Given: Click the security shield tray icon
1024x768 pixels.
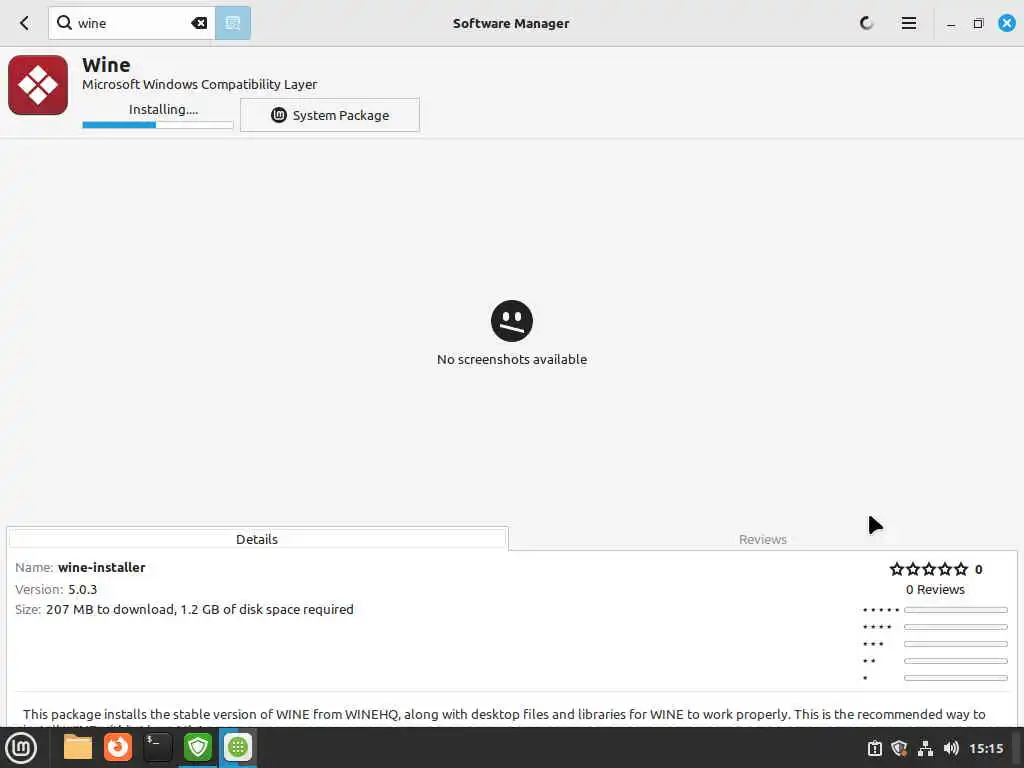Looking at the screenshot, I should [x=899, y=748].
